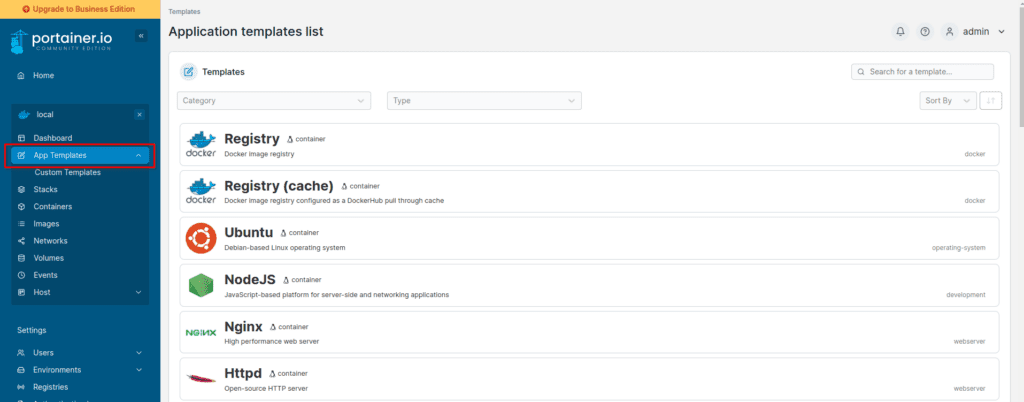The width and height of the screenshot is (1024, 402).
Task: Click the Ubuntu logo icon
Action: pyautogui.click(x=200, y=238)
